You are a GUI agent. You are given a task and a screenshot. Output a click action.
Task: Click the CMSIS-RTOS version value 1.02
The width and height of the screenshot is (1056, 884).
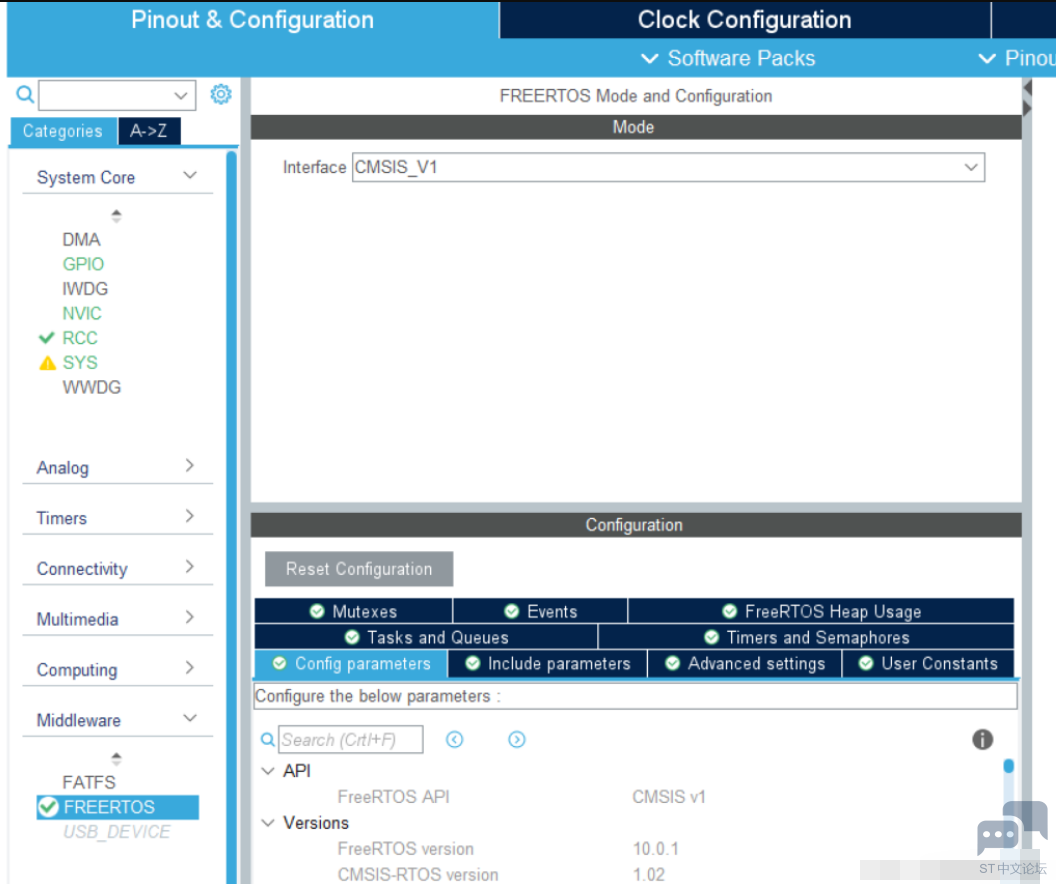tap(649, 875)
